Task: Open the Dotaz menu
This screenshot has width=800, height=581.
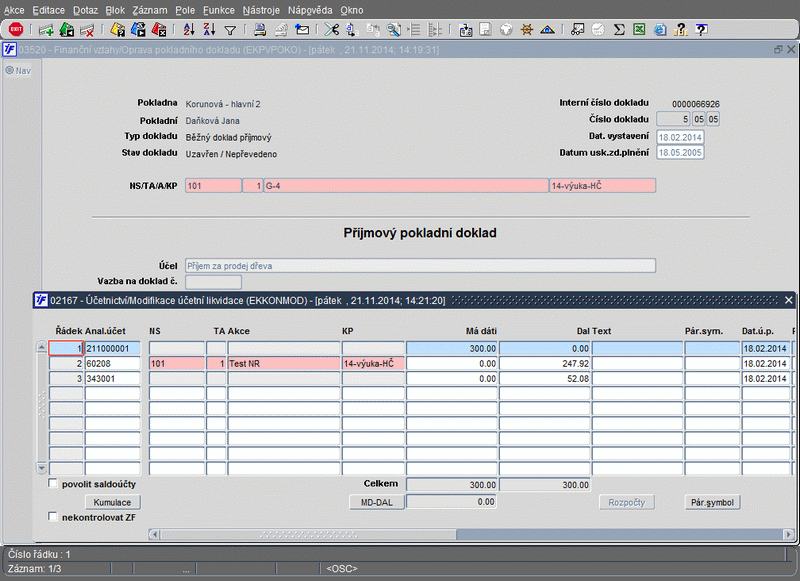Action: point(85,10)
